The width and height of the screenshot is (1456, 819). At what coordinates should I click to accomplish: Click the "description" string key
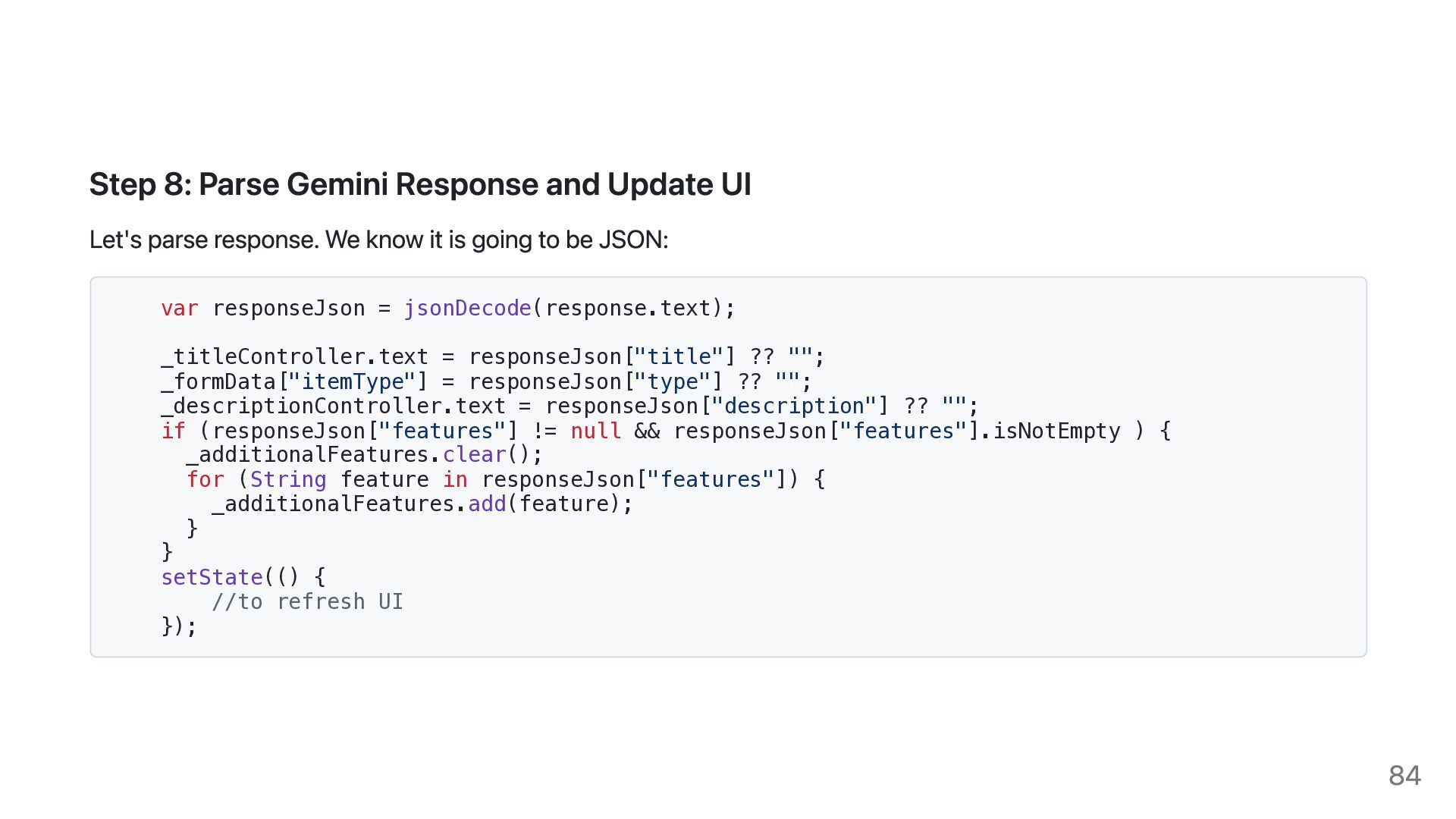click(x=793, y=406)
